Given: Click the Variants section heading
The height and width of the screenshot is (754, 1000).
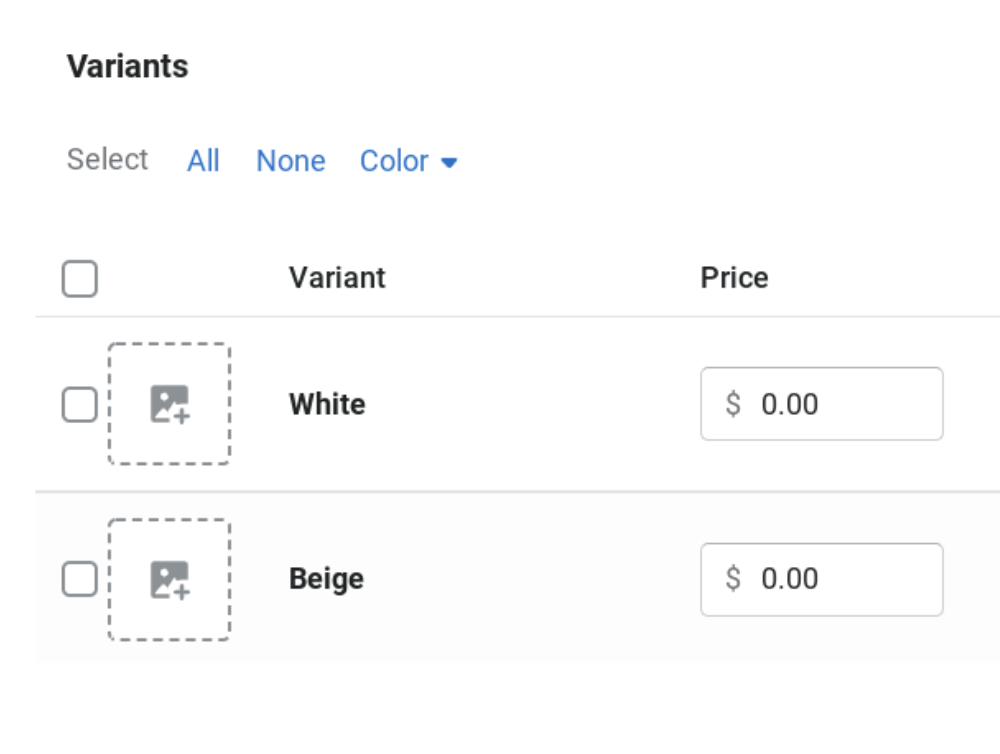Looking at the screenshot, I should (x=128, y=66).
